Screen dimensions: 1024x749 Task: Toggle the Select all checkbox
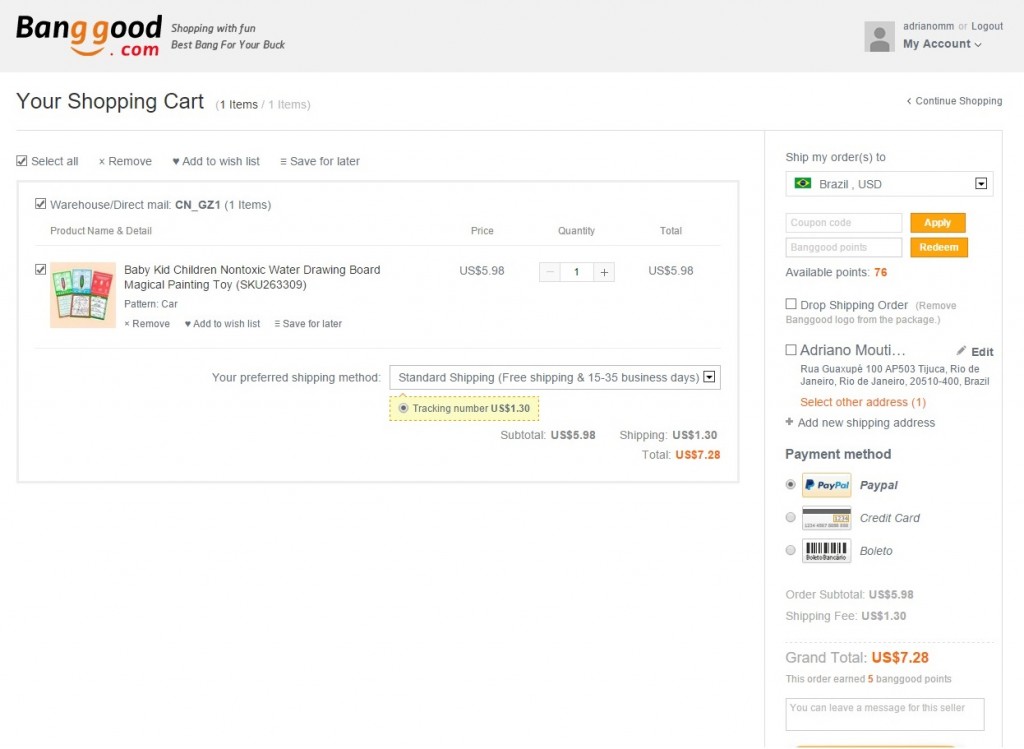[22, 161]
